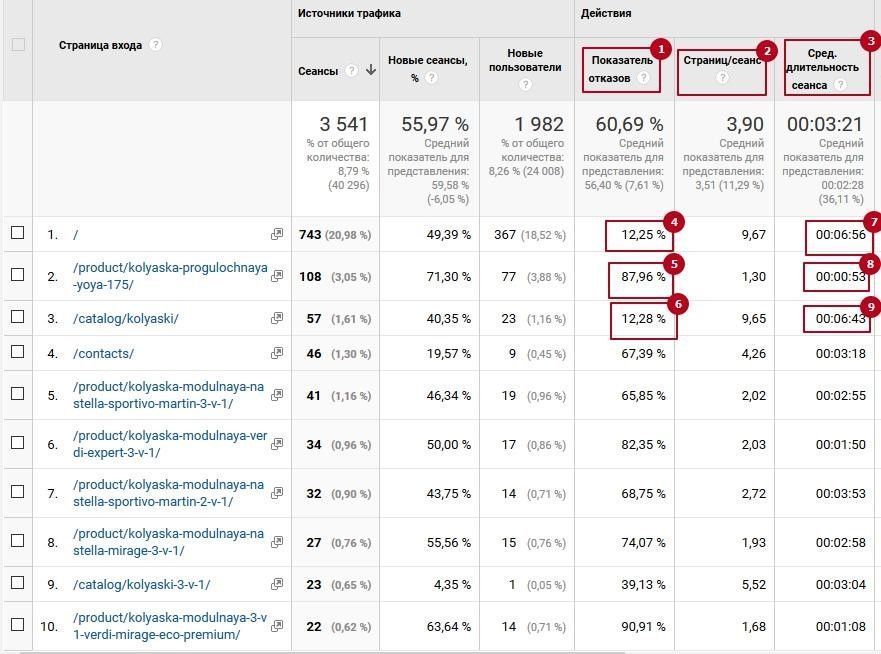Check the select-all checkbox in table header

click(17, 45)
